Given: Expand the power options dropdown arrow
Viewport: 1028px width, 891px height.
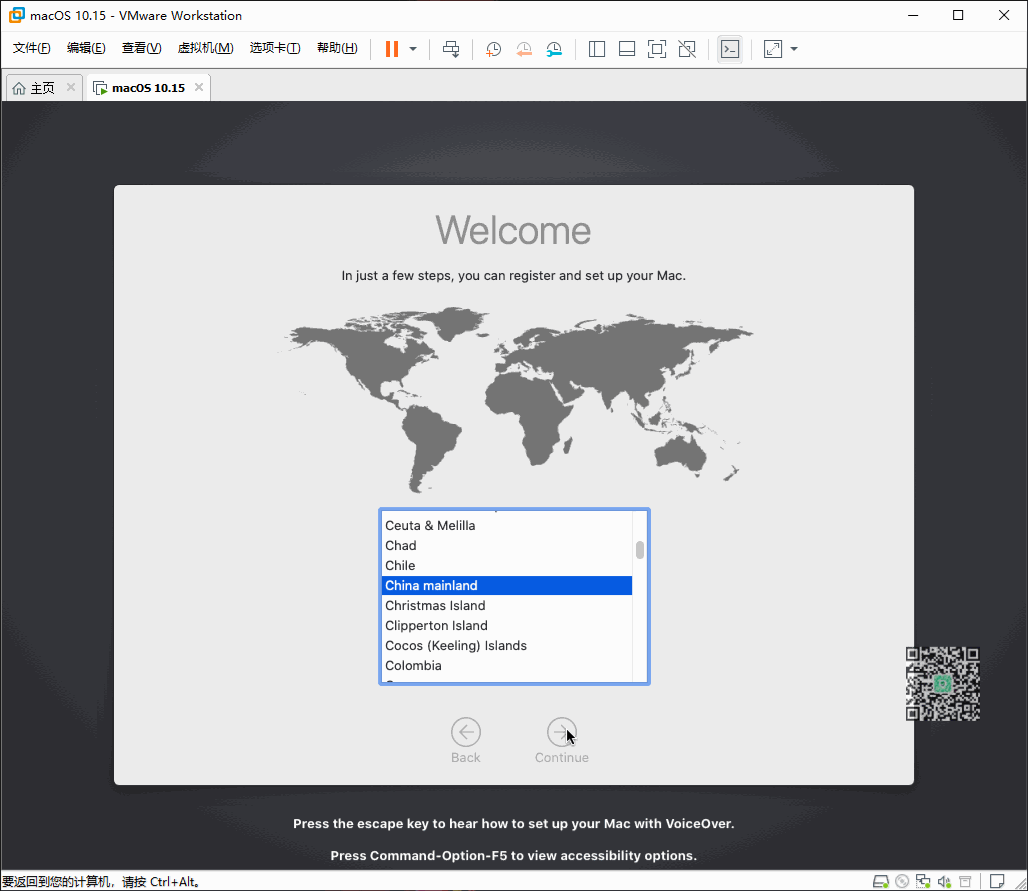Looking at the screenshot, I should [x=413, y=49].
